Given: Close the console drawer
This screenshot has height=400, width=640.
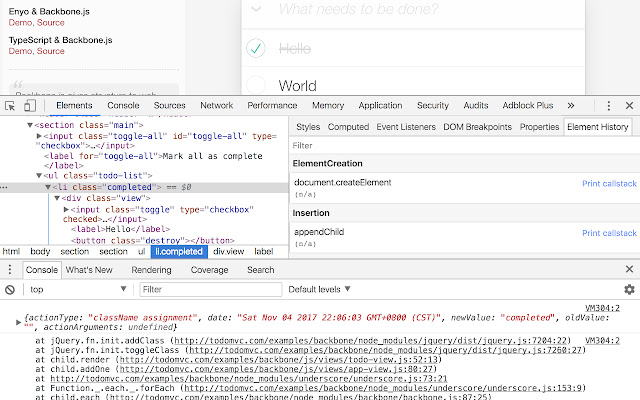Looking at the screenshot, I should pyautogui.click(x=629, y=269).
